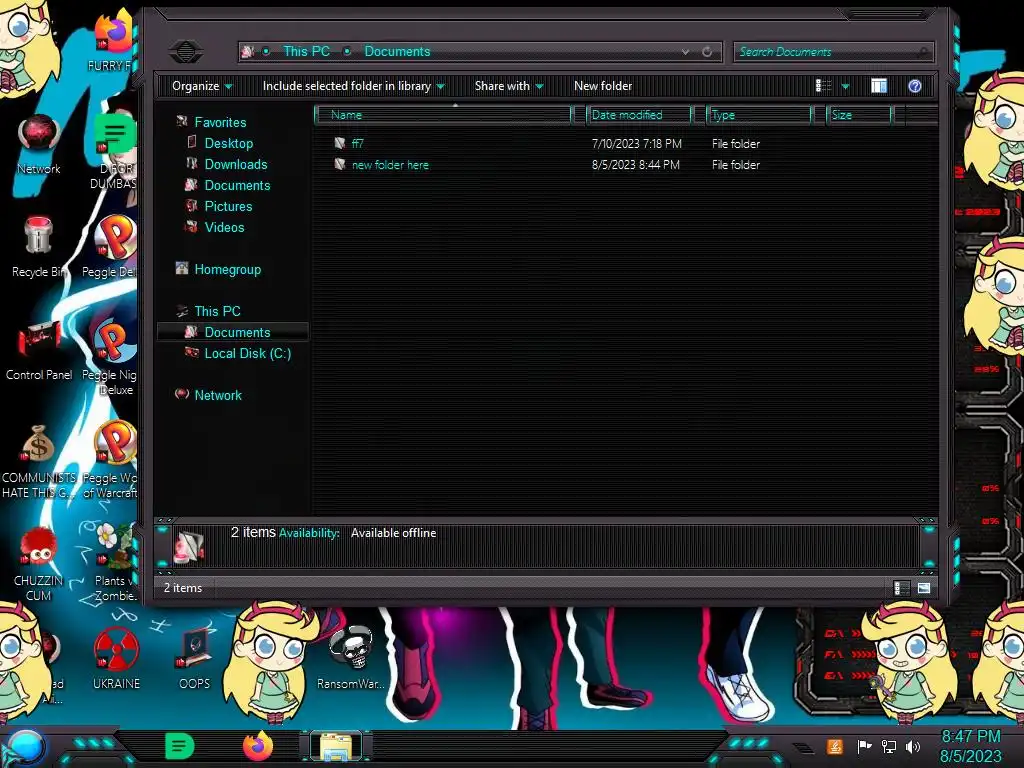Click This PC in address breadcrumb
The width and height of the screenshot is (1024, 768).
[x=306, y=51]
